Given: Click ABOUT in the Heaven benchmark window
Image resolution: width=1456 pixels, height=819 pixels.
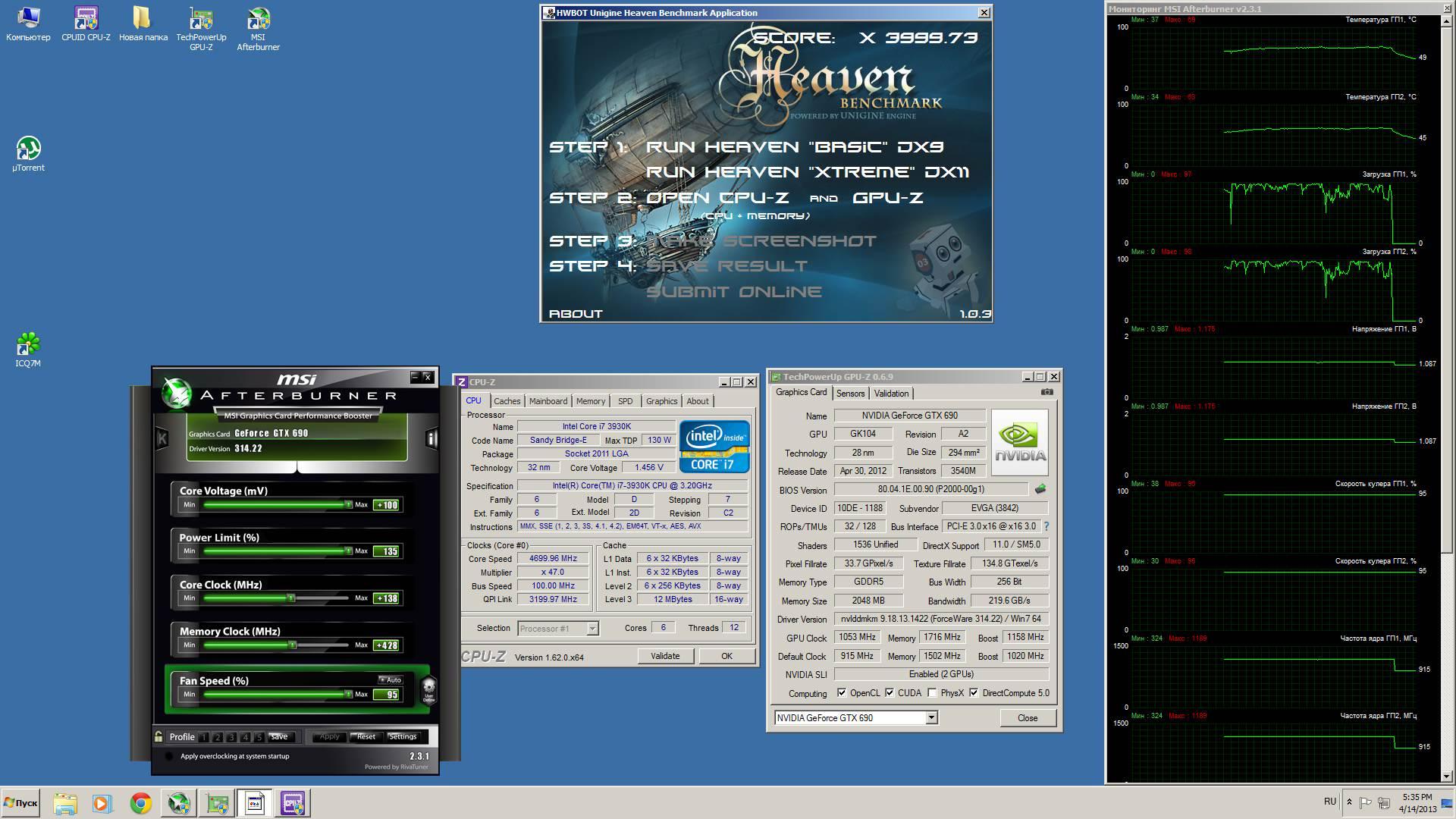Looking at the screenshot, I should click(x=576, y=313).
